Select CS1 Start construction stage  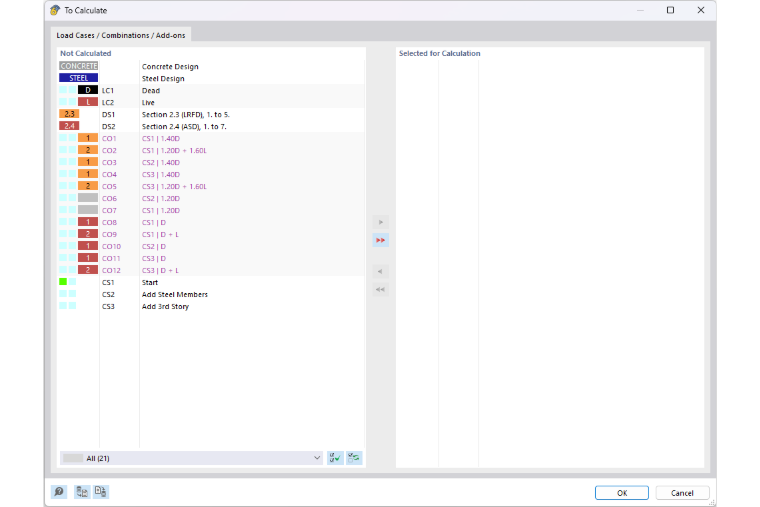[211, 282]
